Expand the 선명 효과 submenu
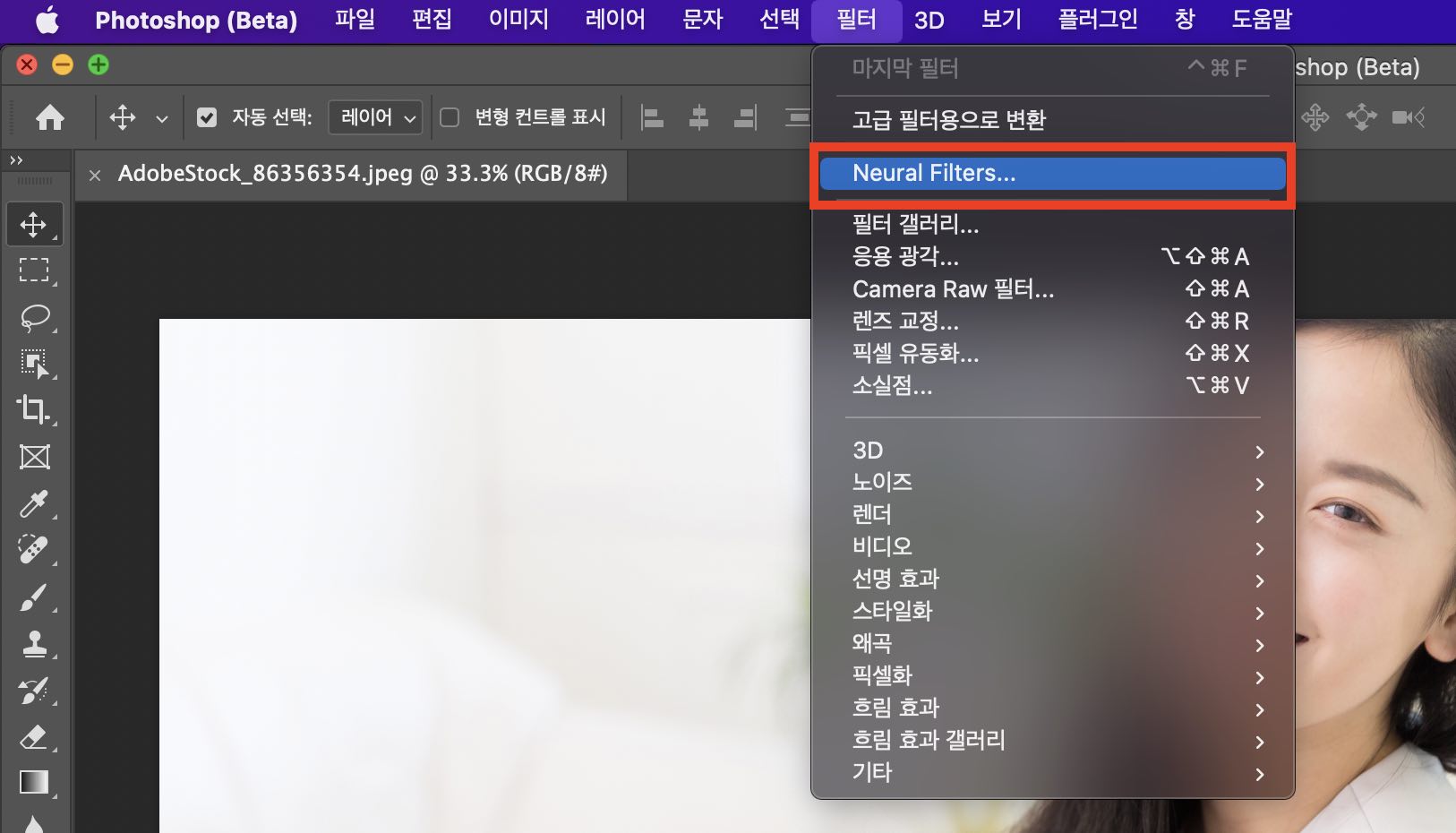The width and height of the screenshot is (1456, 833). tap(1052, 580)
